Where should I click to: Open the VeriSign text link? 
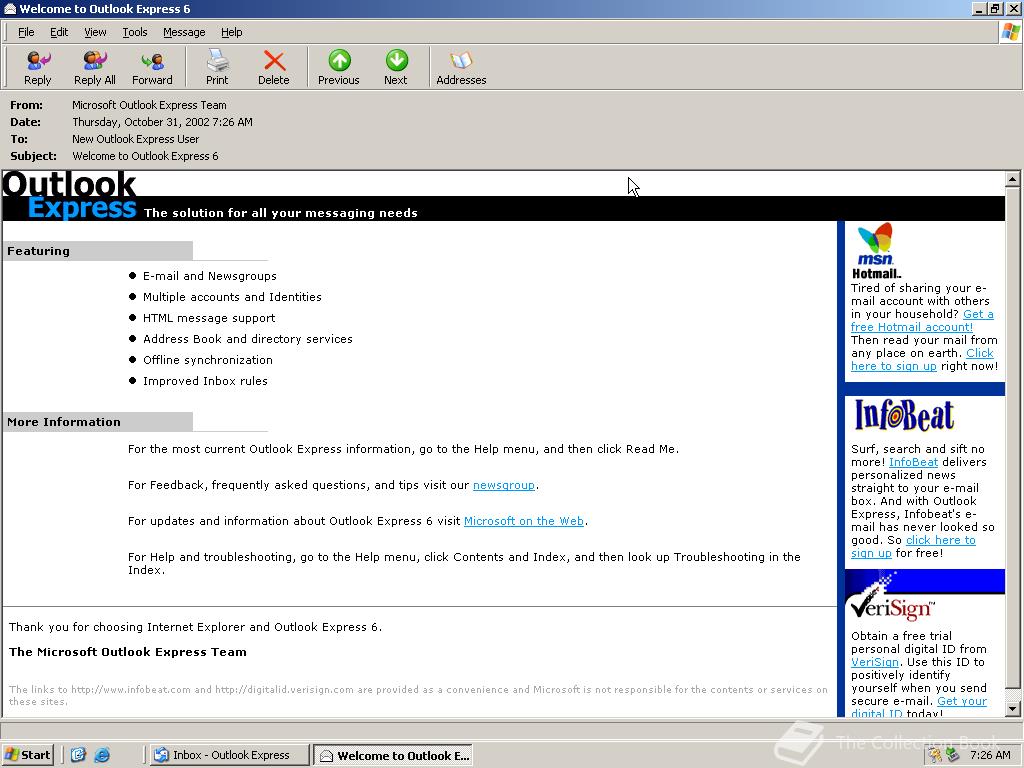point(874,662)
